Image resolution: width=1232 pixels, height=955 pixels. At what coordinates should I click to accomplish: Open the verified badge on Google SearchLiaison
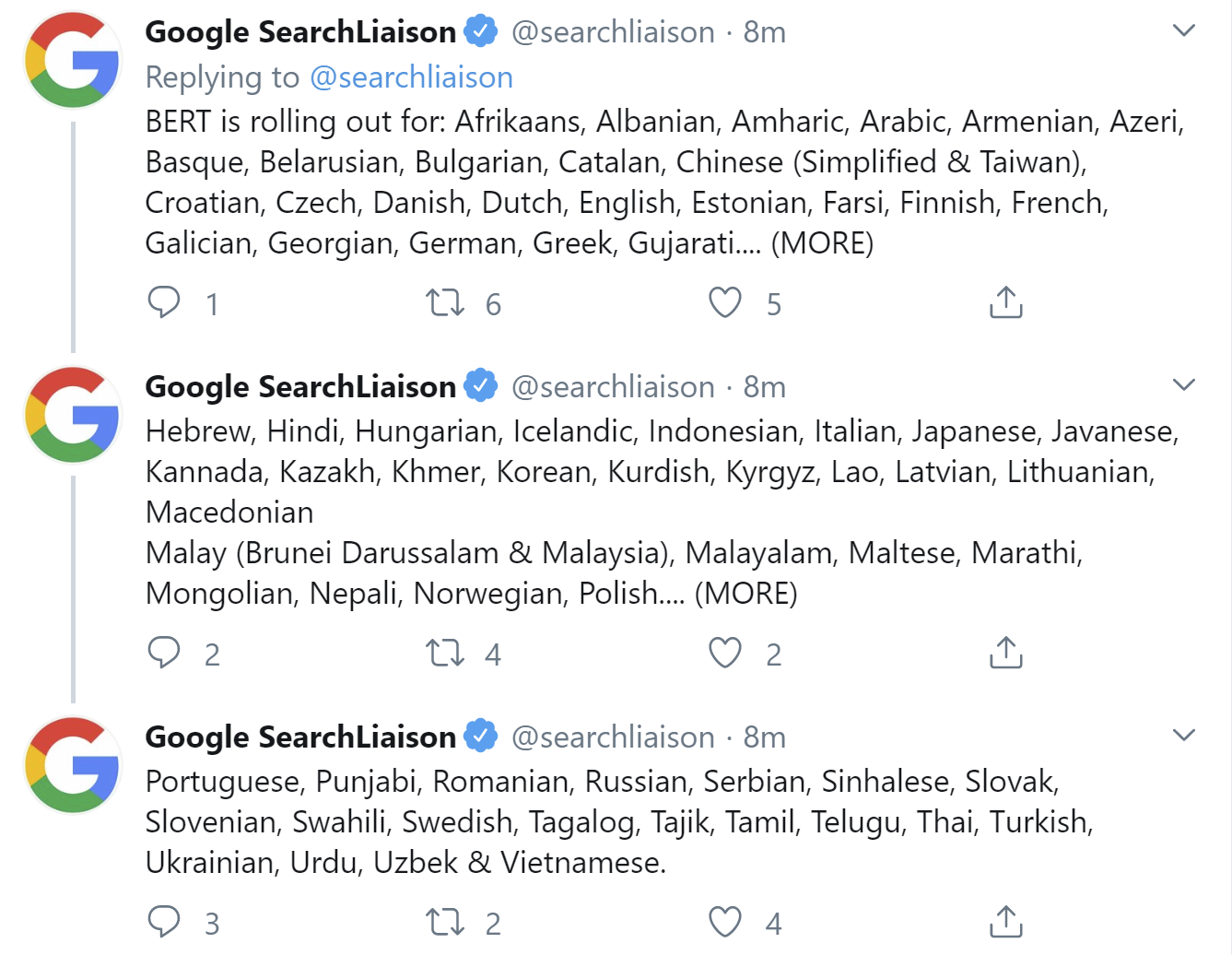click(480, 30)
